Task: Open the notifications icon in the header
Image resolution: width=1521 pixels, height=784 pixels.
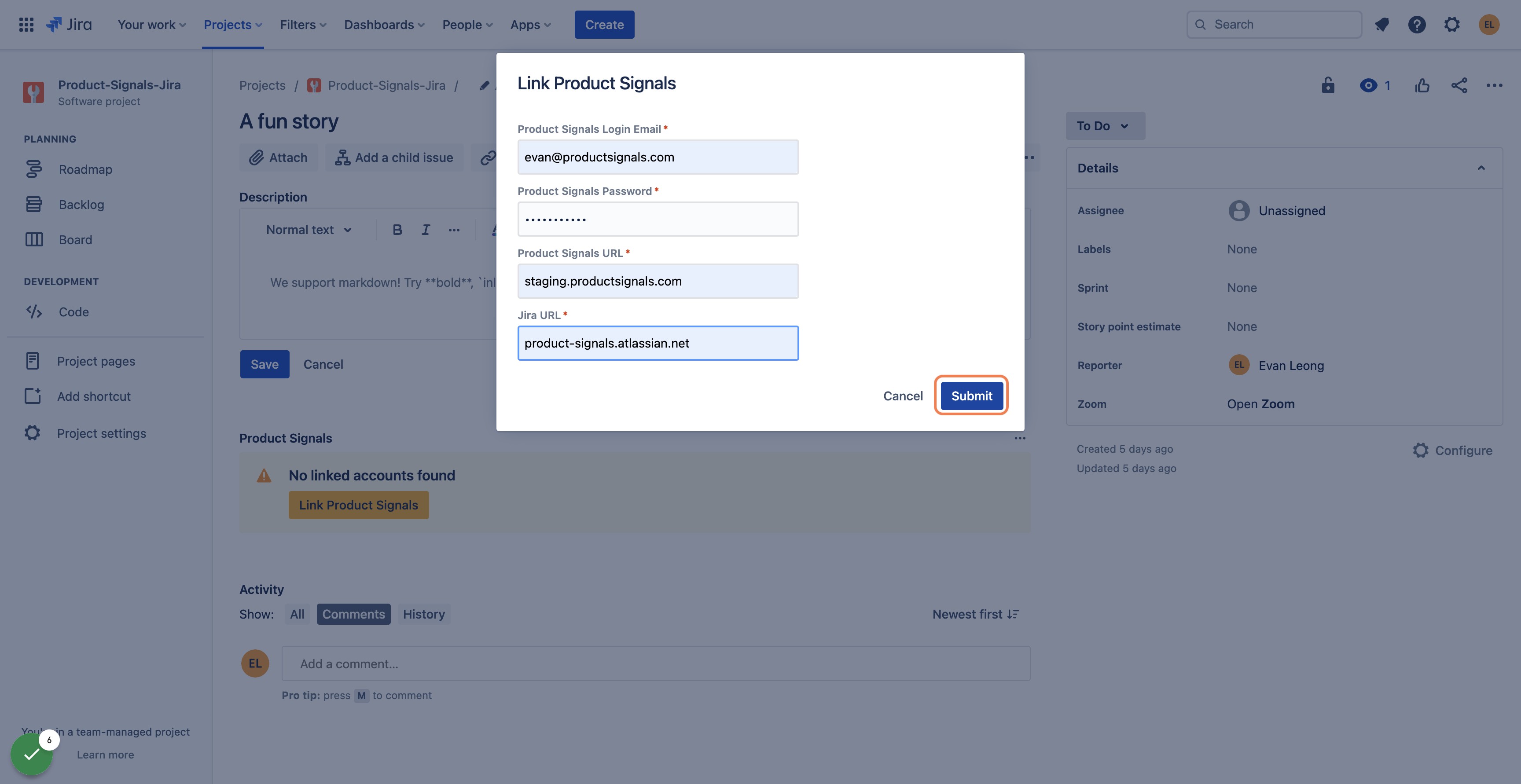Action: point(1381,24)
